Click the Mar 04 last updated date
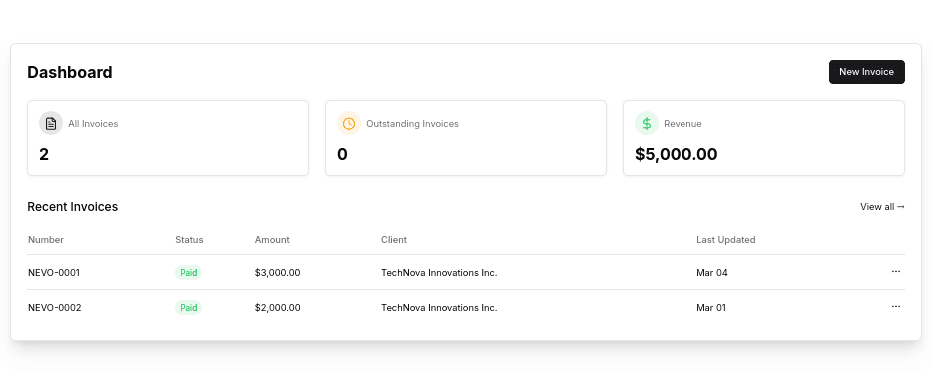 (712, 273)
